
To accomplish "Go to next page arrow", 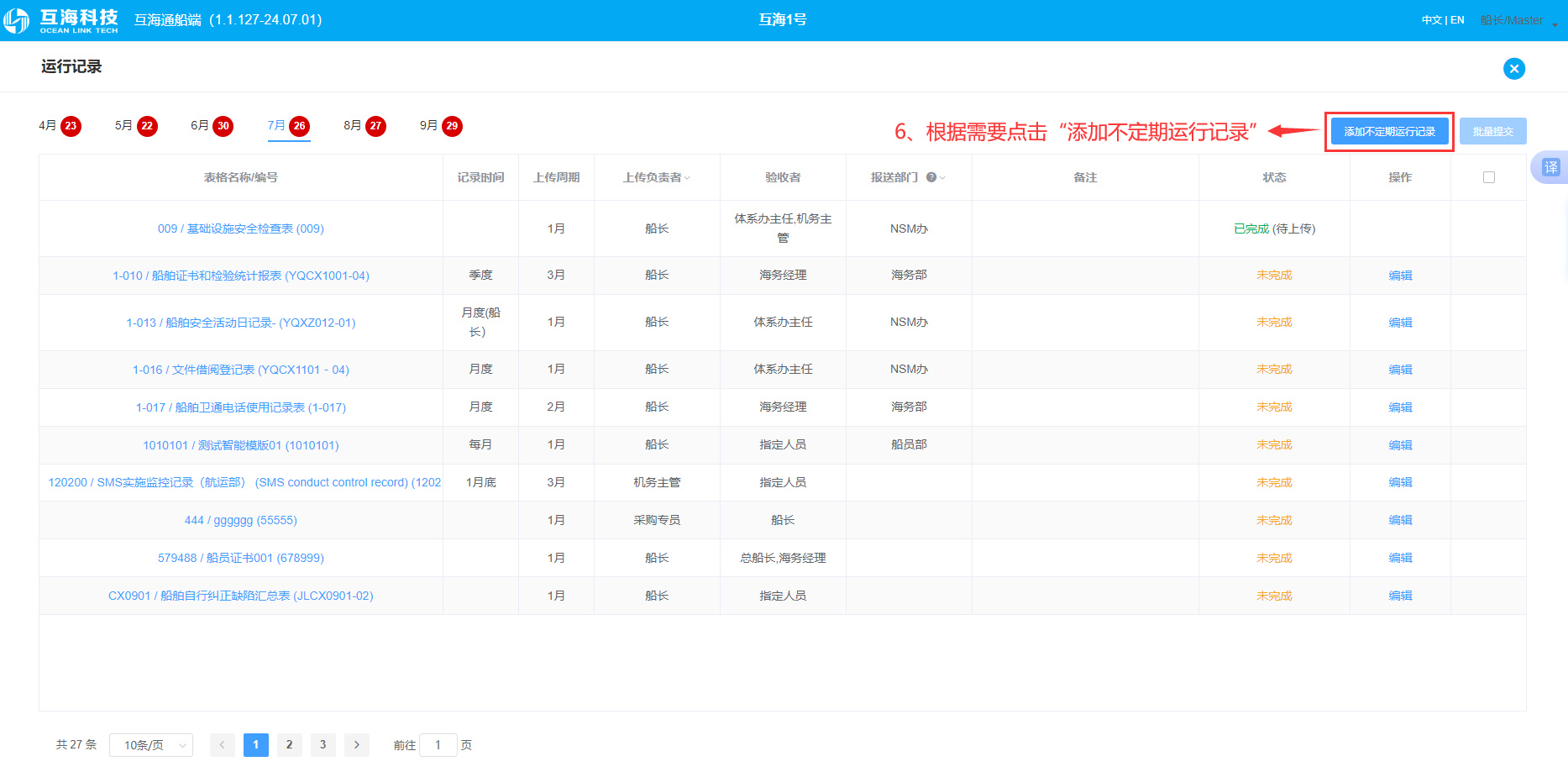I will (357, 745).
